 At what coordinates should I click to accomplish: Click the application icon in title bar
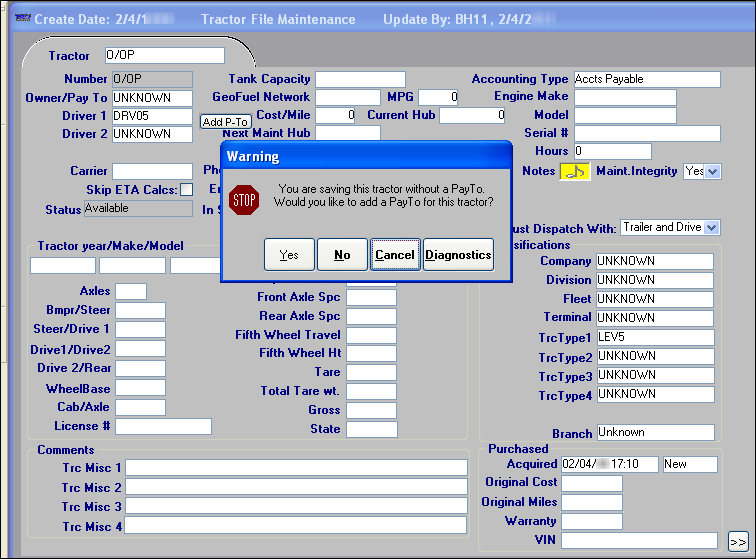(20, 19)
